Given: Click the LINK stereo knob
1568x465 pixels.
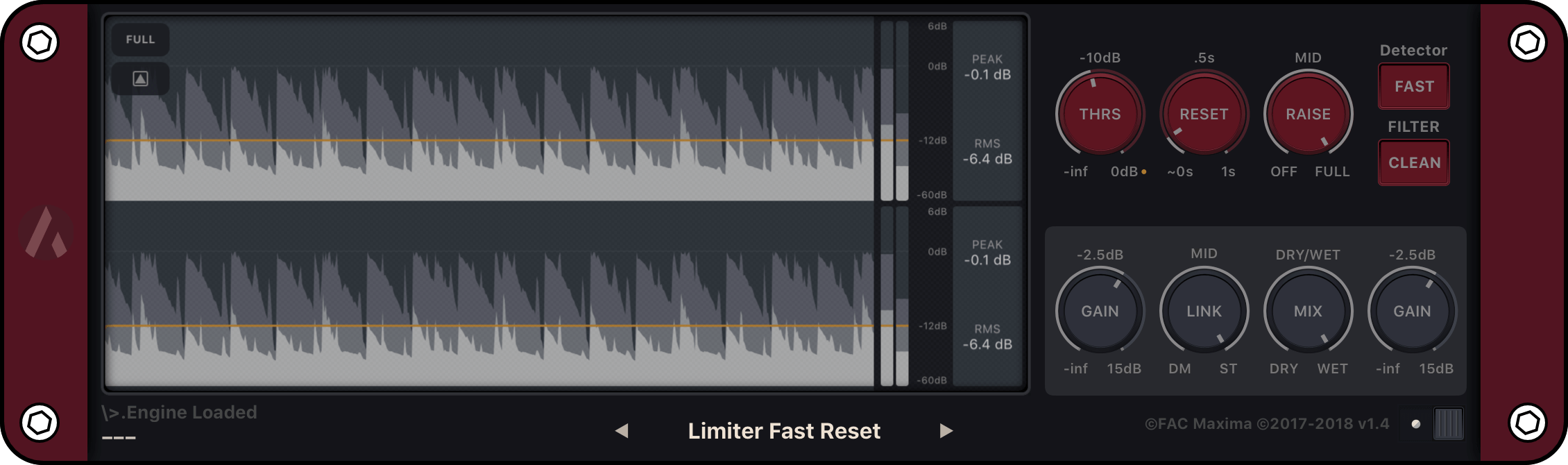Looking at the screenshot, I should tap(1204, 311).
